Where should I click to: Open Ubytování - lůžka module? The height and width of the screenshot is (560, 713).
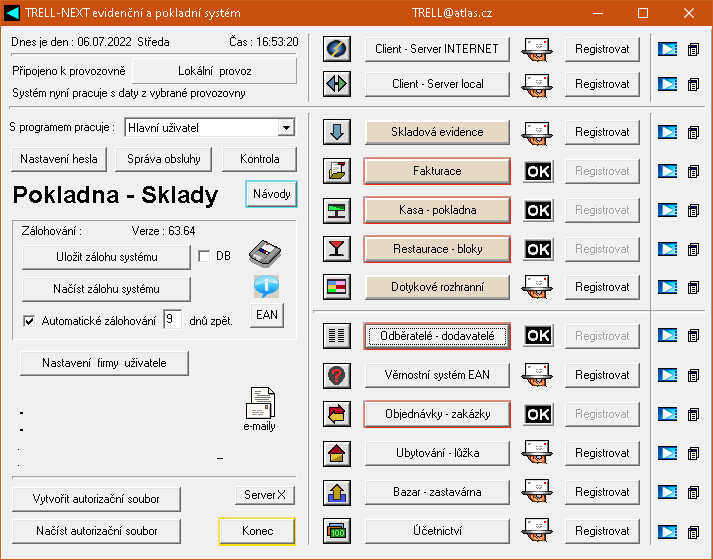tap(437, 453)
